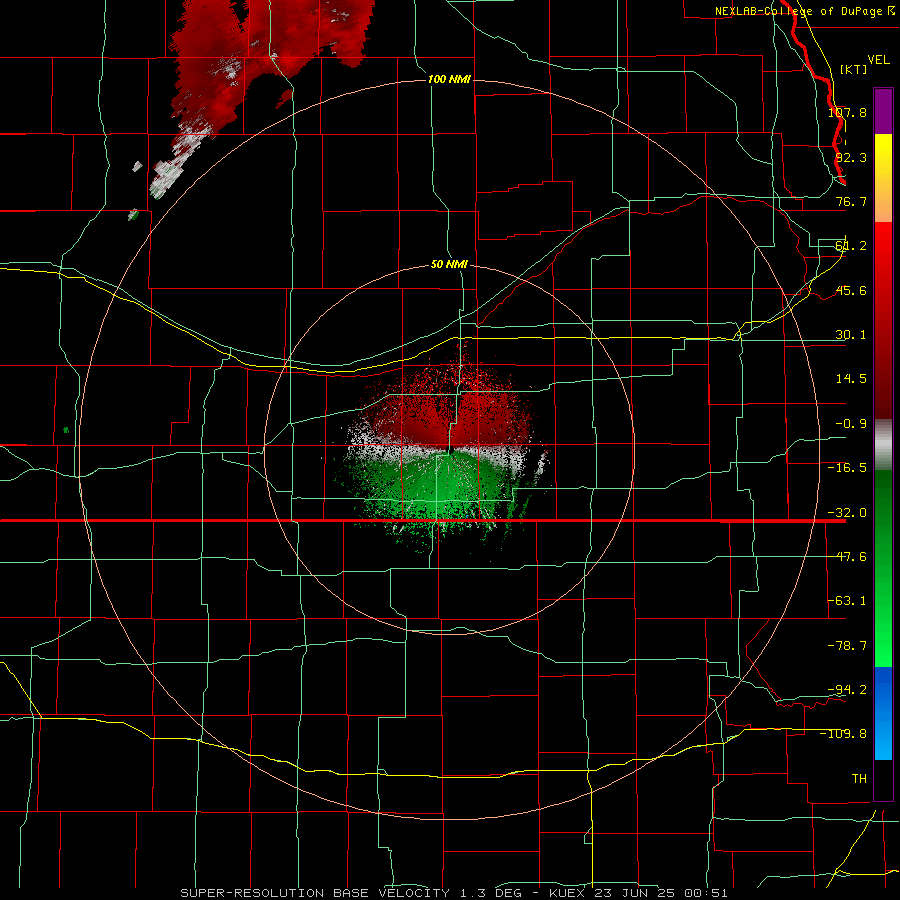Pick the black TH segment of color bar
Screen dimensions: 900x900
tap(883, 779)
